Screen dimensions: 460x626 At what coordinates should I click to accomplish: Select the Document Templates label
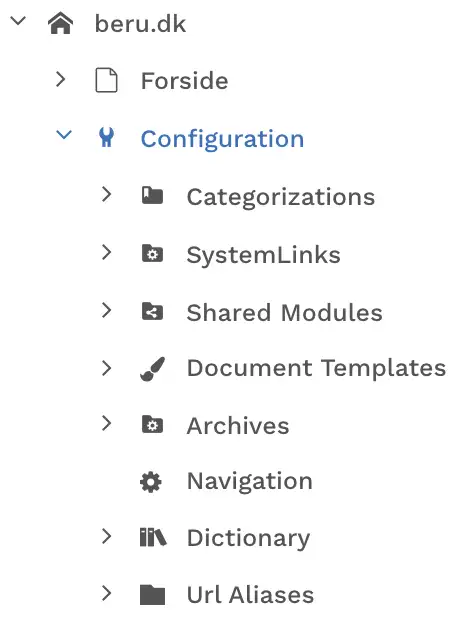(316, 367)
